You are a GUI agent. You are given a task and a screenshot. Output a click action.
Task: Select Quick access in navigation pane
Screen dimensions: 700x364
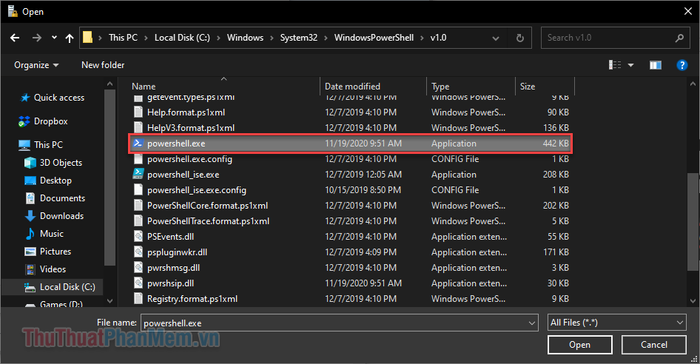pos(52,98)
